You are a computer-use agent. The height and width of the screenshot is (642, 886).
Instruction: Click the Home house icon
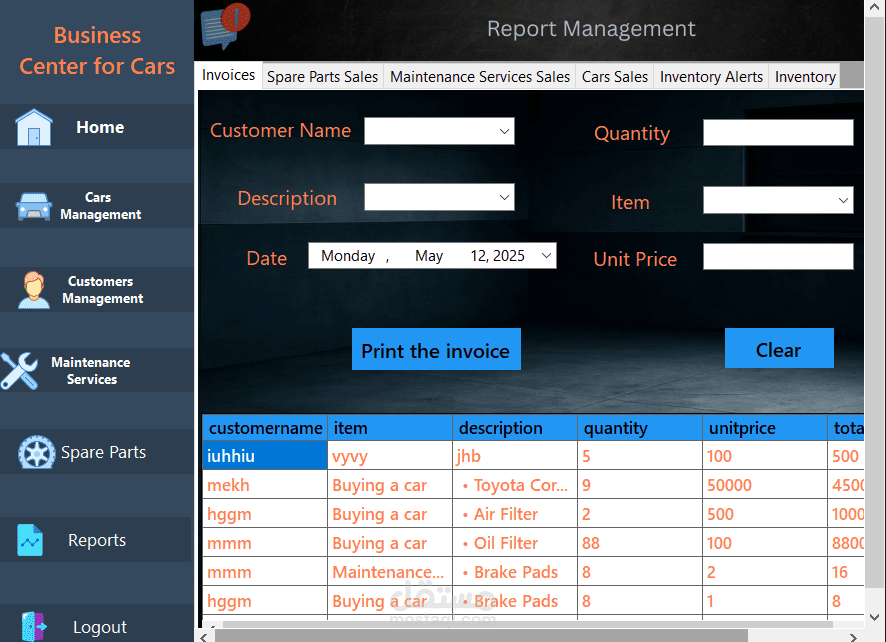[x=34, y=128]
